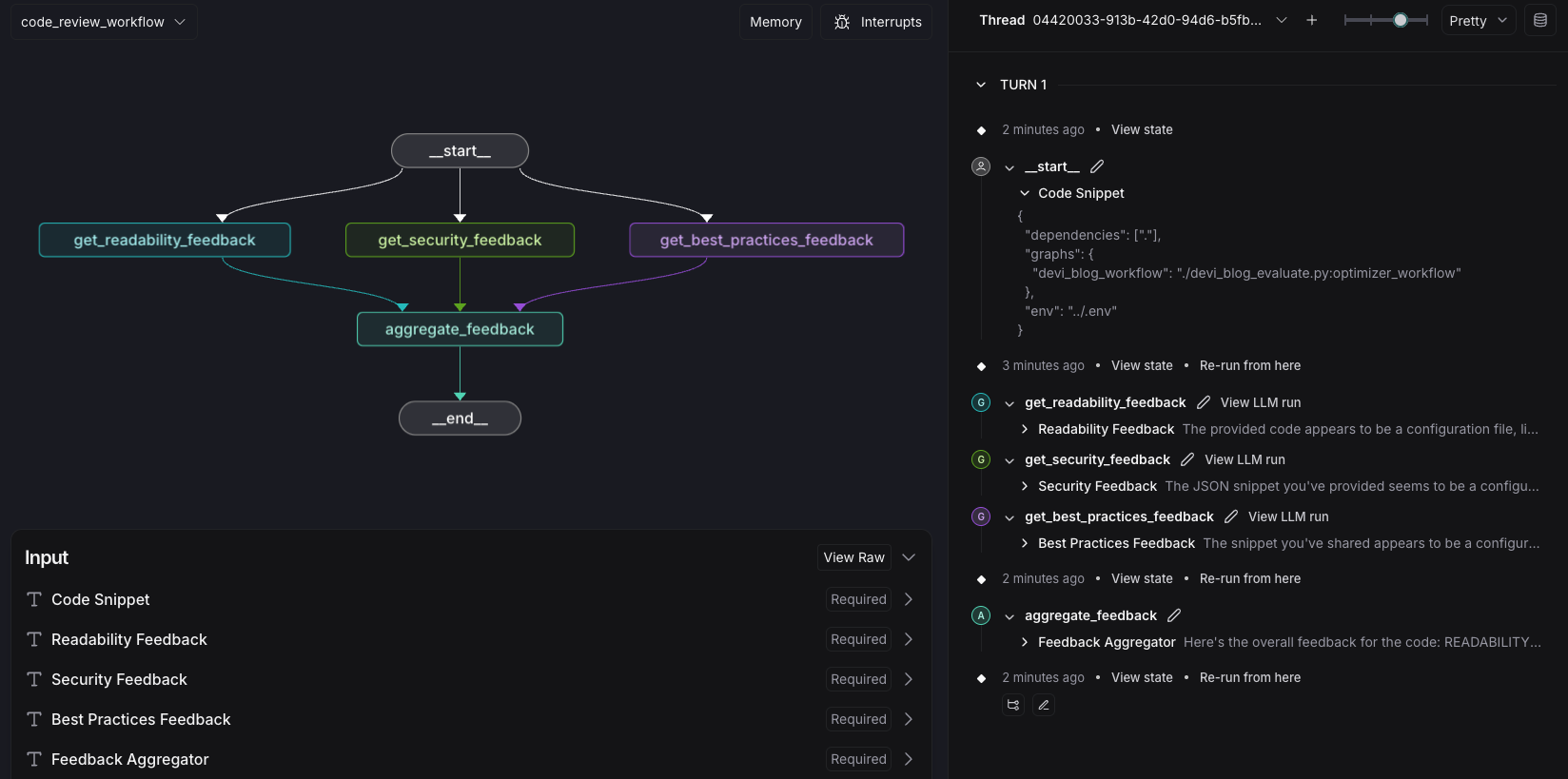
Task: Edit the __start__ node state with pencil icon
Action: 1097,166
